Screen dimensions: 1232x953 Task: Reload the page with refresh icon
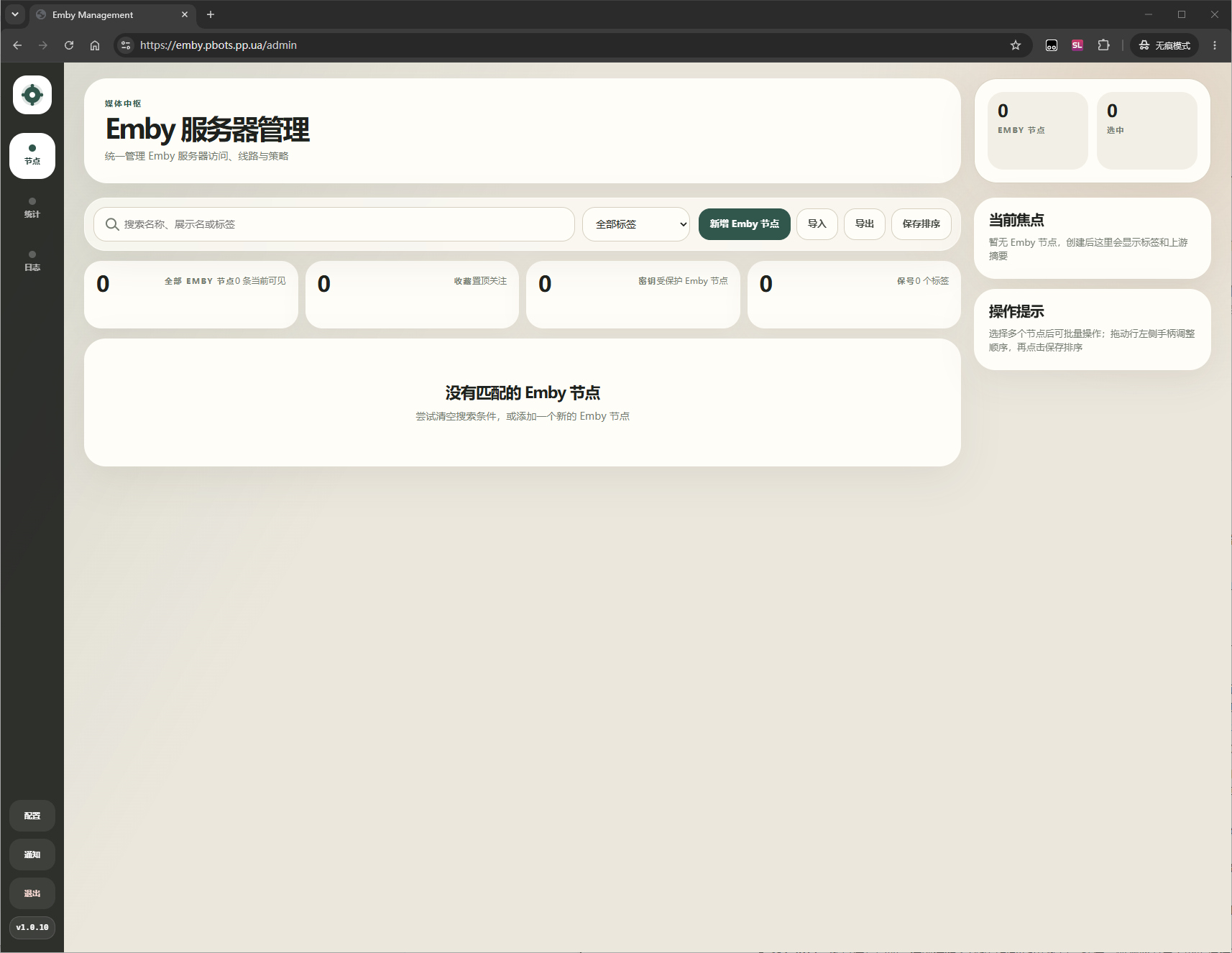pyautogui.click(x=69, y=45)
